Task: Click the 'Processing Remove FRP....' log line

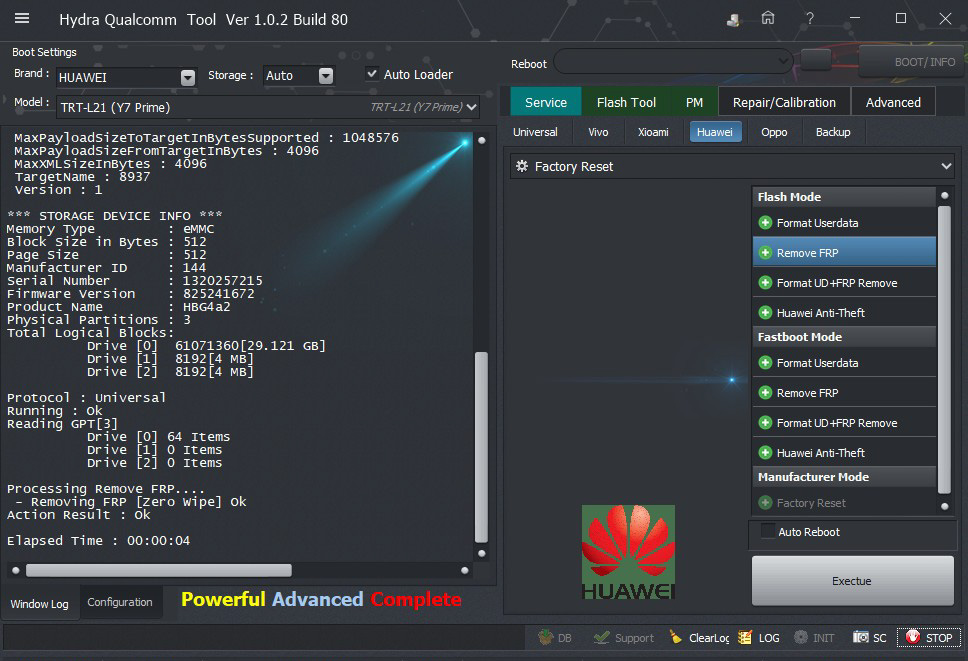Action: tap(106, 489)
